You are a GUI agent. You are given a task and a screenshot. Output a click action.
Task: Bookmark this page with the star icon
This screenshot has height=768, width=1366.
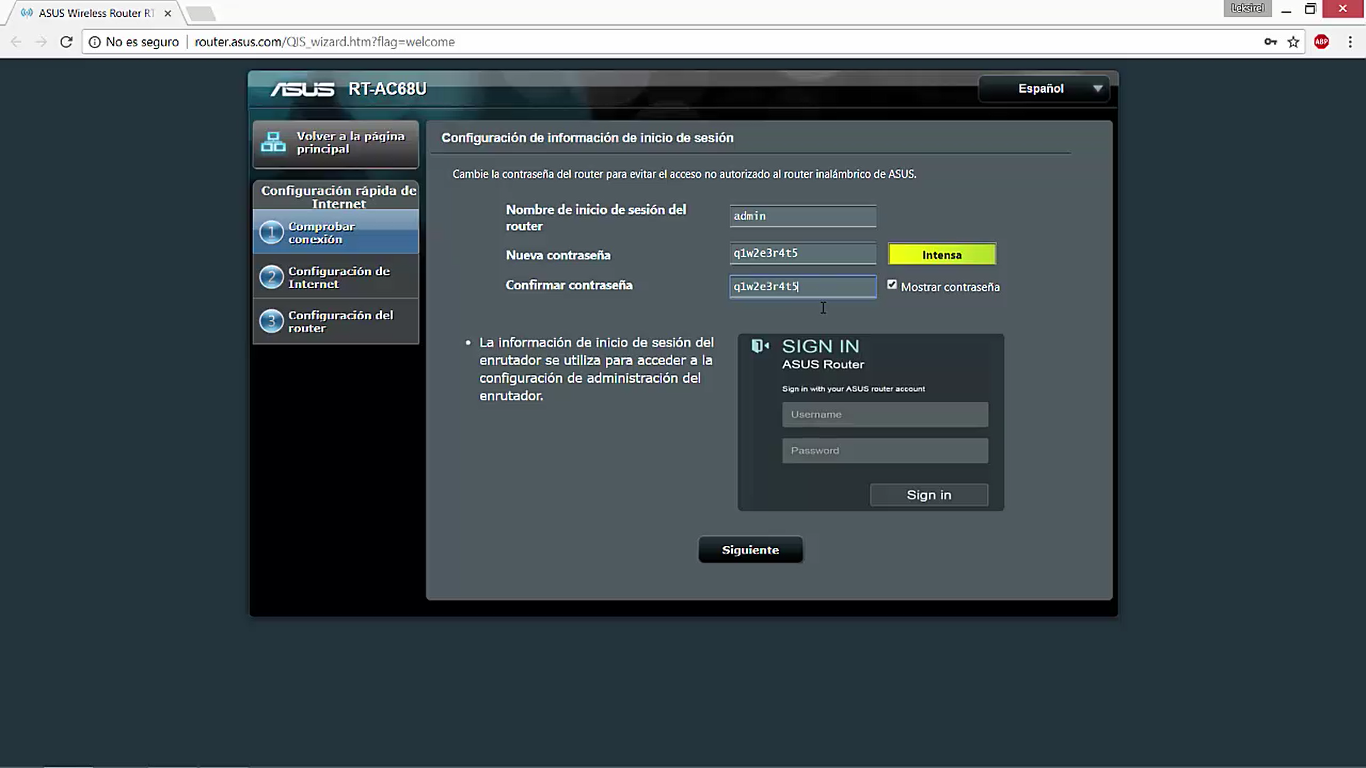click(1293, 42)
